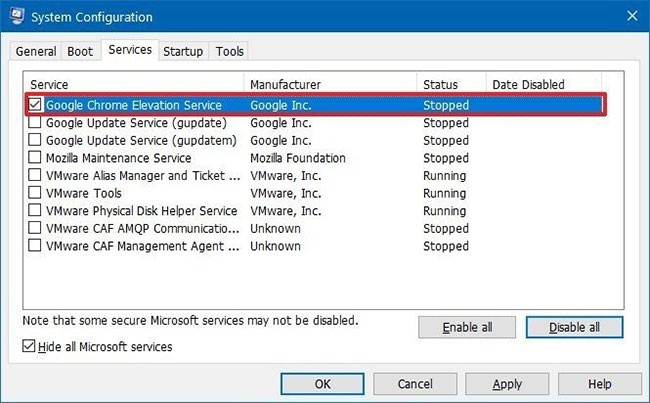This screenshot has height=403, width=650.
Task: Click the Apply button
Action: (x=507, y=384)
